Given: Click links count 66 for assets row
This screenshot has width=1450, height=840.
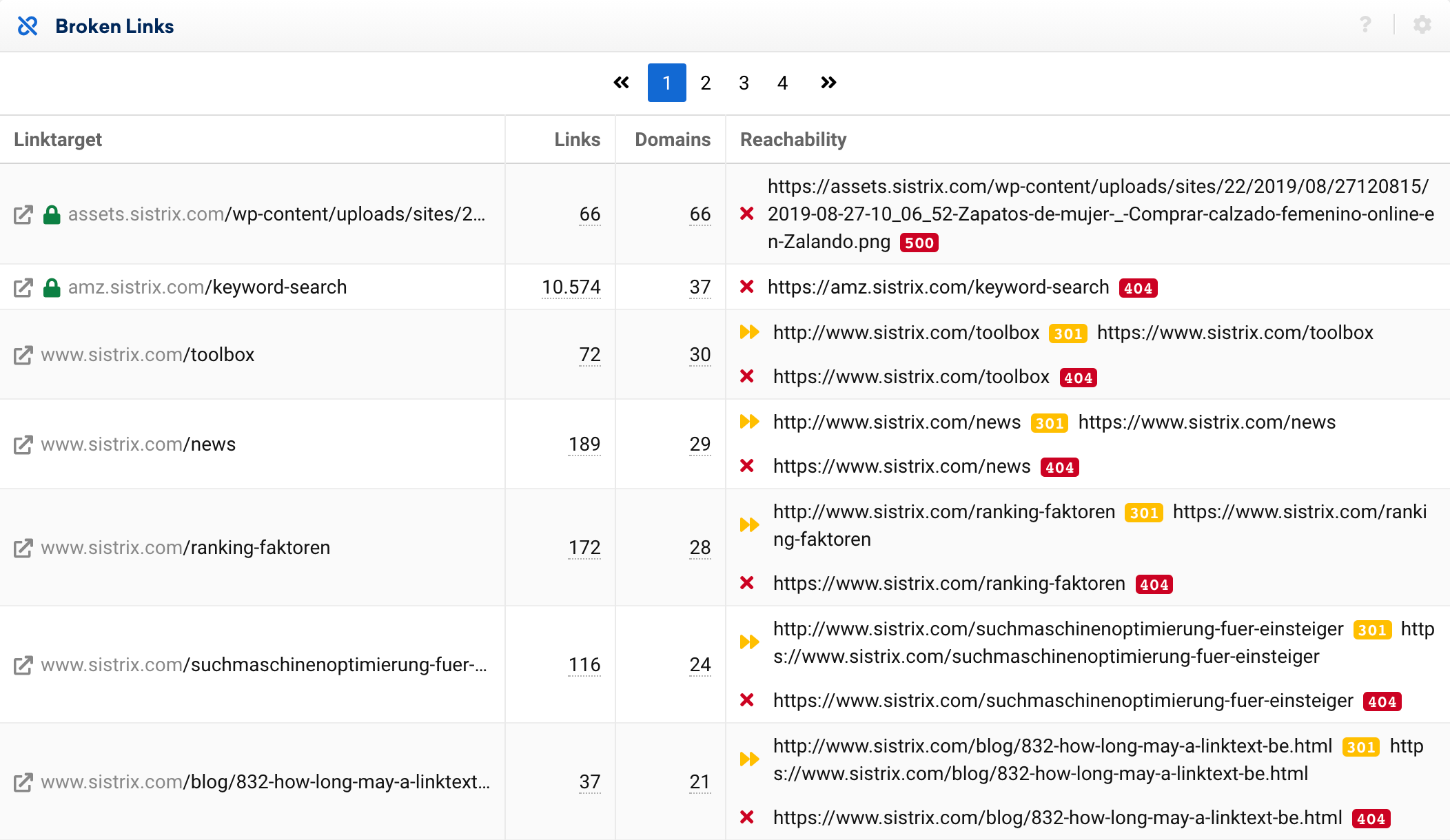Looking at the screenshot, I should (x=590, y=214).
